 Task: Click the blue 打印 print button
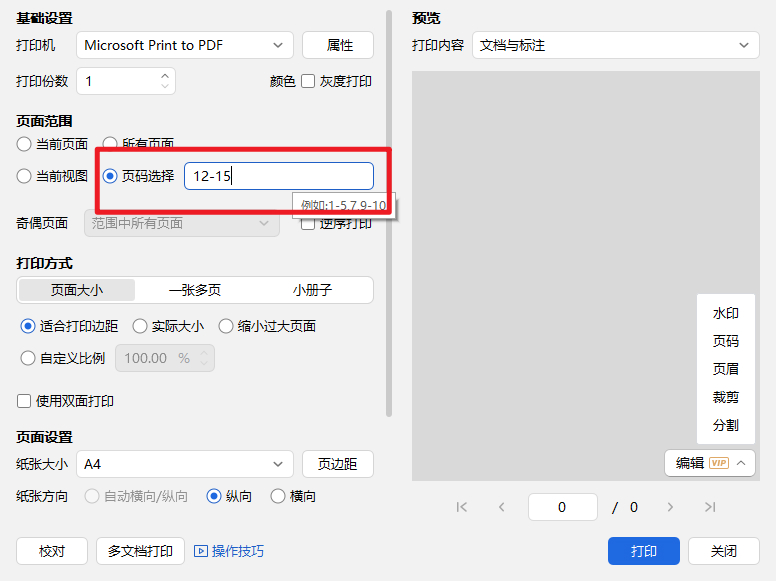point(643,551)
